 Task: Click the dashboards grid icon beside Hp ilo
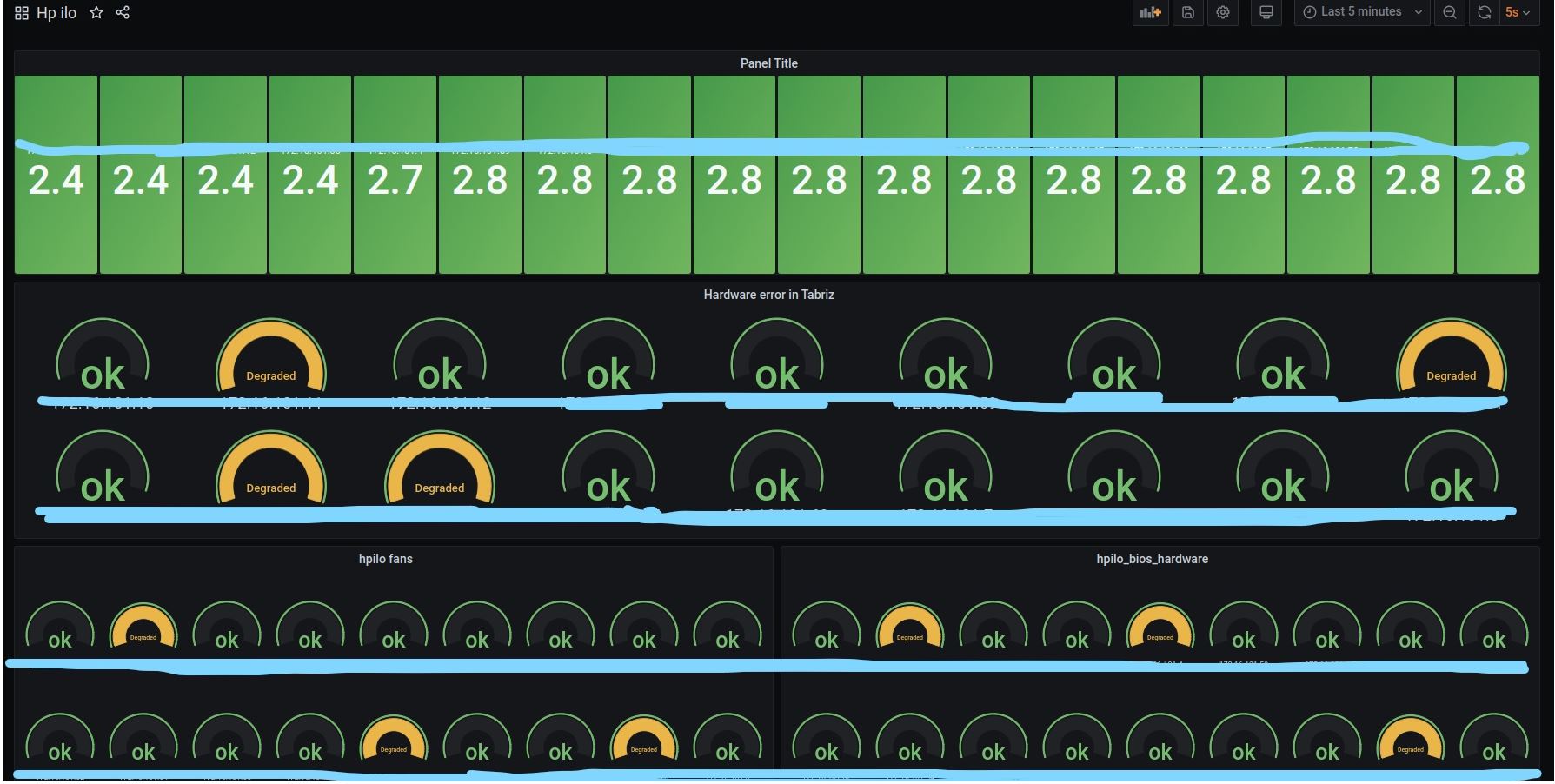click(x=22, y=13)
